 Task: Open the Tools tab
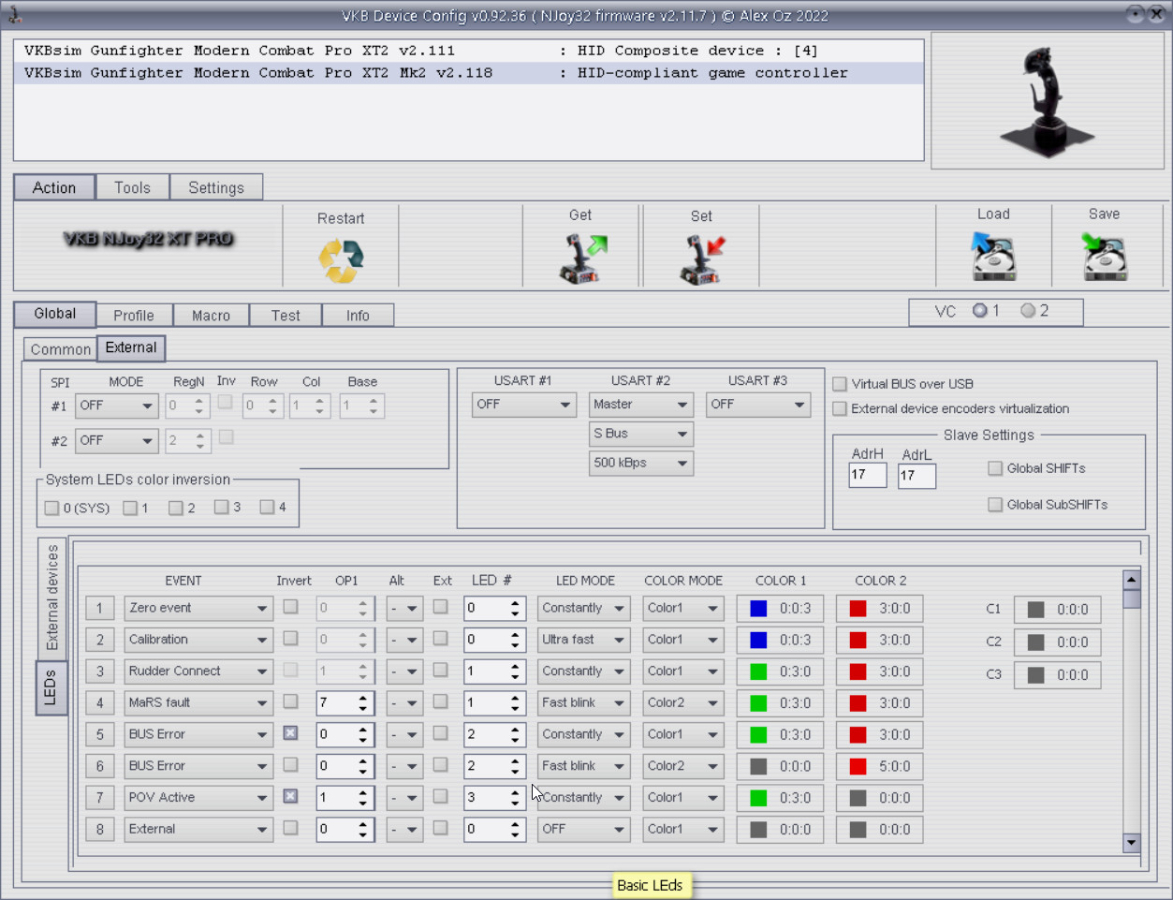click(x=132, y=187)
